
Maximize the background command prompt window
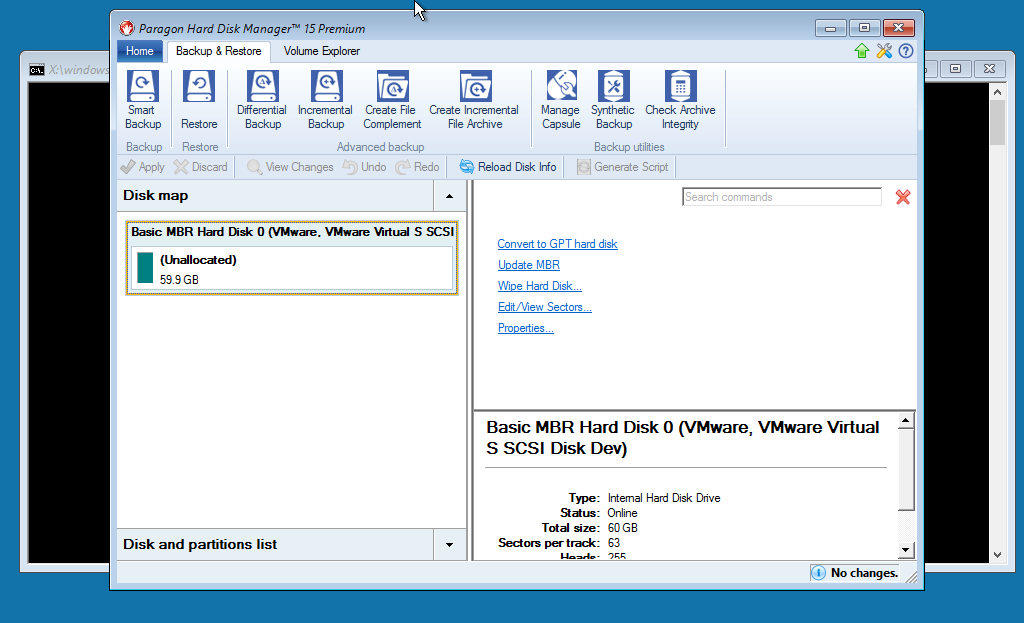coord(955,69)
